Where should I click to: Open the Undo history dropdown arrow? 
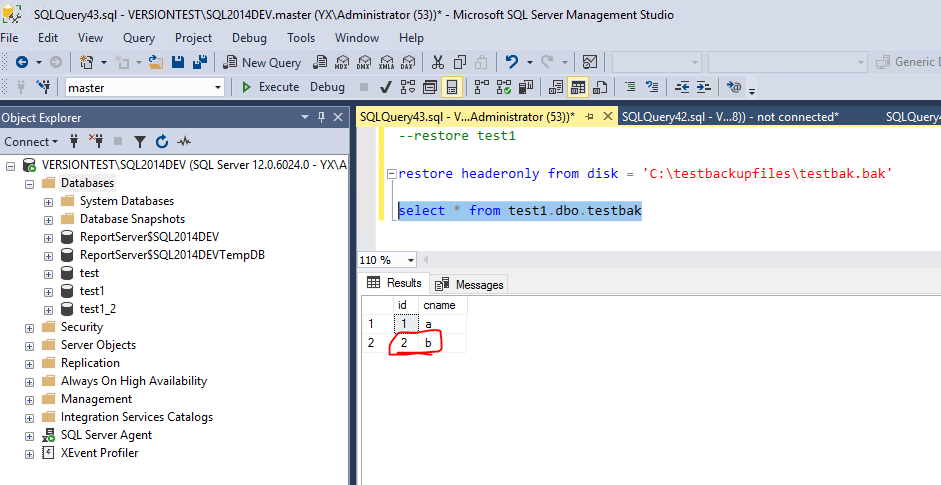(529, 62)
